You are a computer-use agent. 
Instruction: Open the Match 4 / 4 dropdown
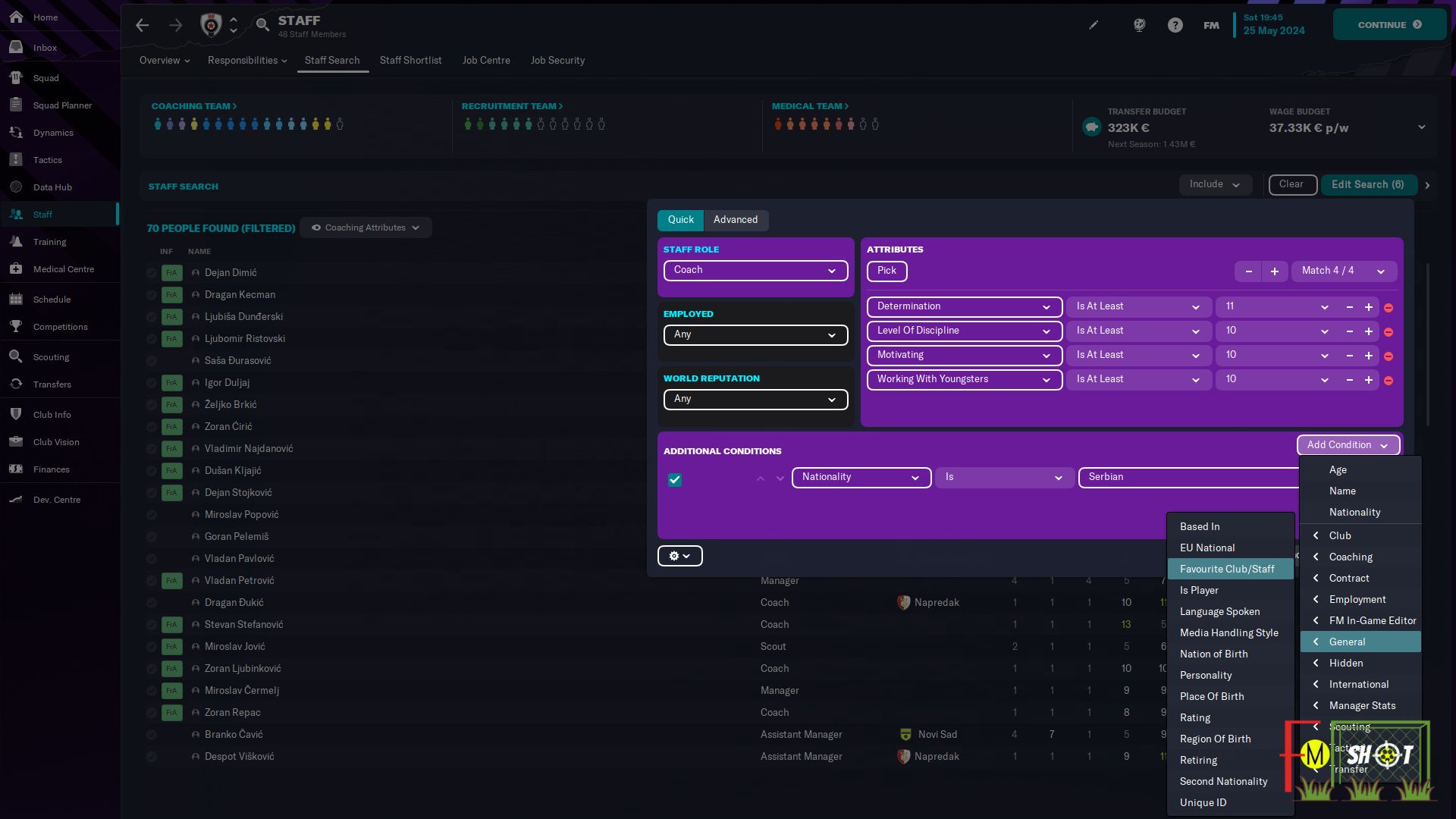coord(1344,271)
